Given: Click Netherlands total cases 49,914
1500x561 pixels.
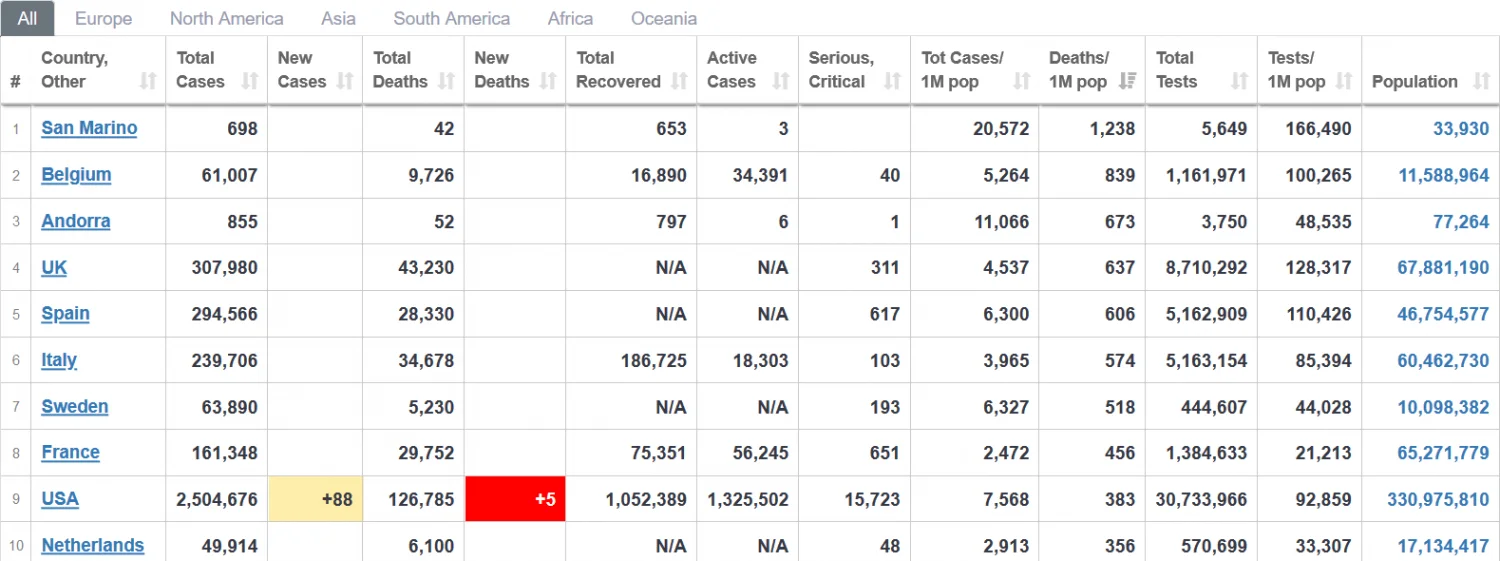Looking at the screenshot, I should [x=229, y=545].
